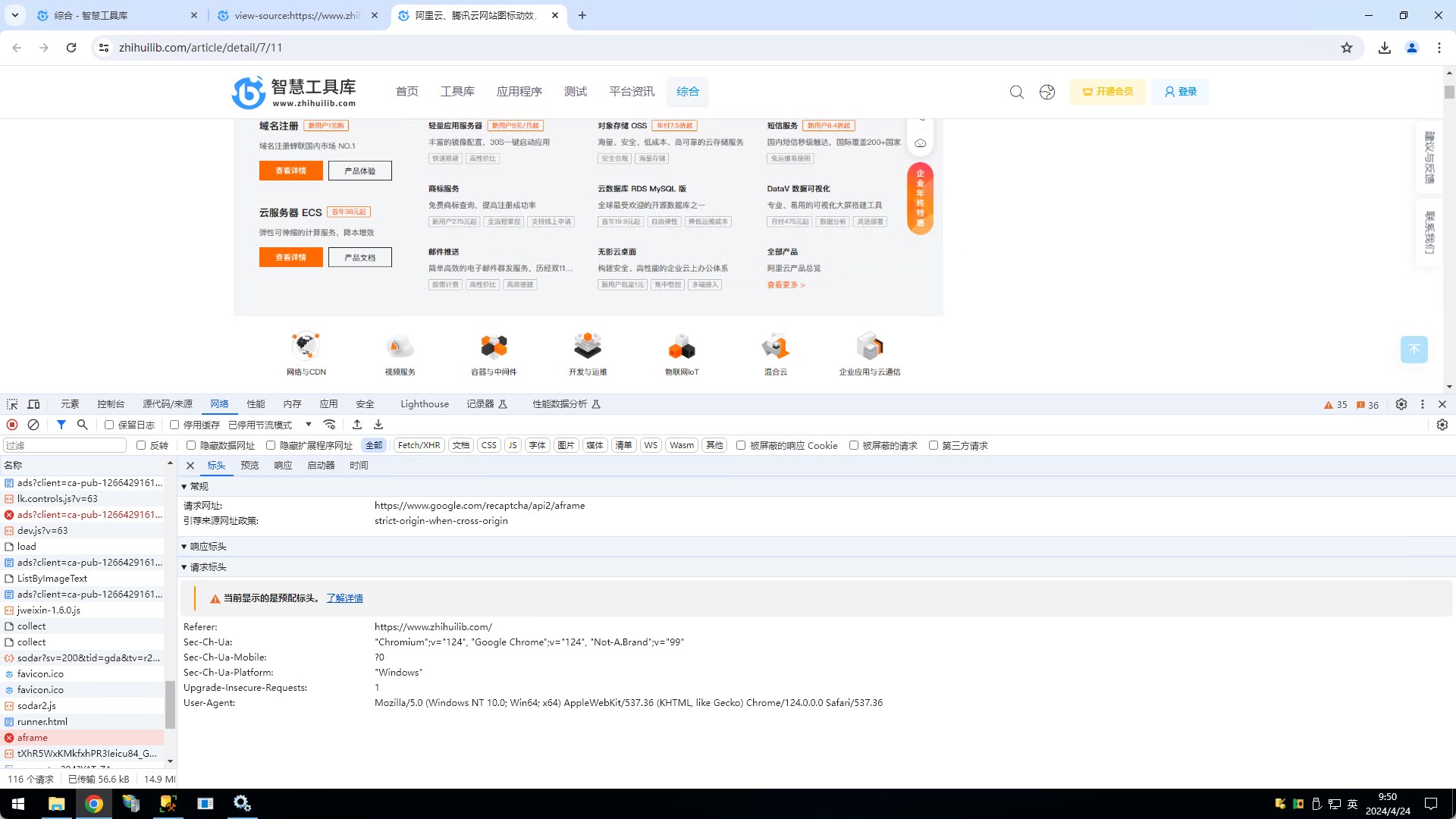
Task: Click the clear network log icon
Action: click(33, 425)
